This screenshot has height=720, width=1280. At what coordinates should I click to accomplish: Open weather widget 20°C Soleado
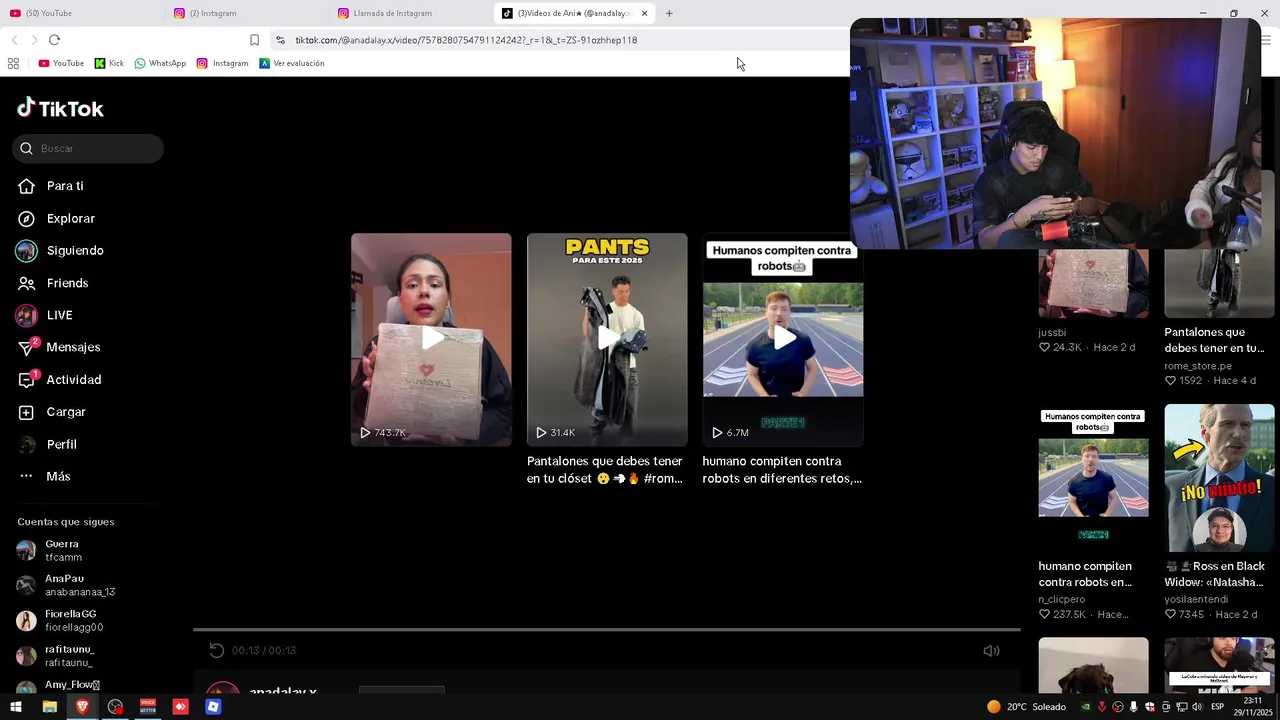tap(1026, 707)
